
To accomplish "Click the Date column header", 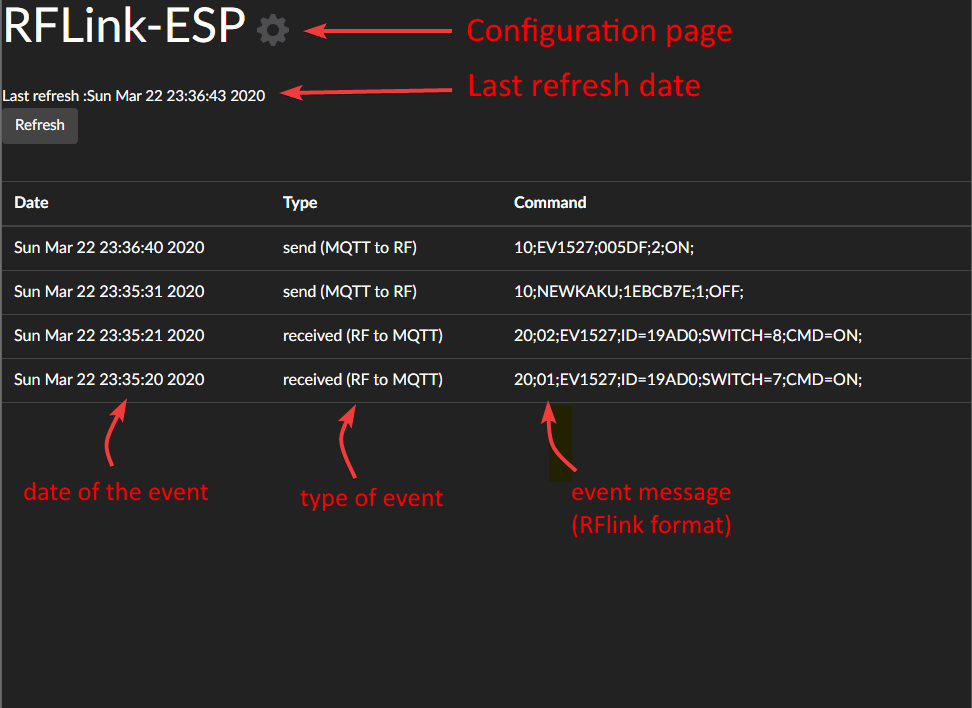I will pos(32,203).
